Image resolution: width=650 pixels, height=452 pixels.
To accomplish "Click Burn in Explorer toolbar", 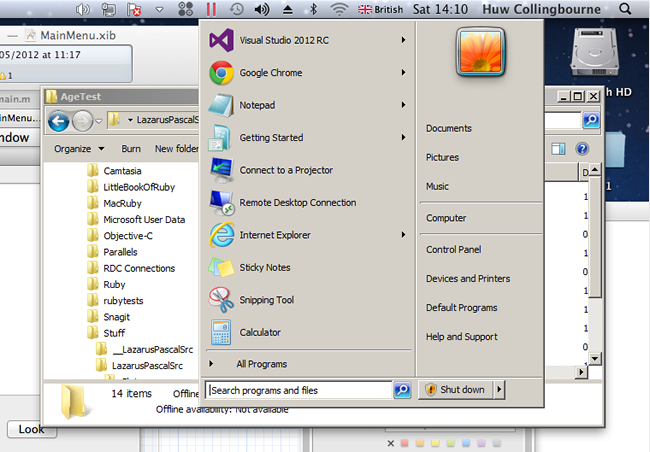I will coord(131,149).
